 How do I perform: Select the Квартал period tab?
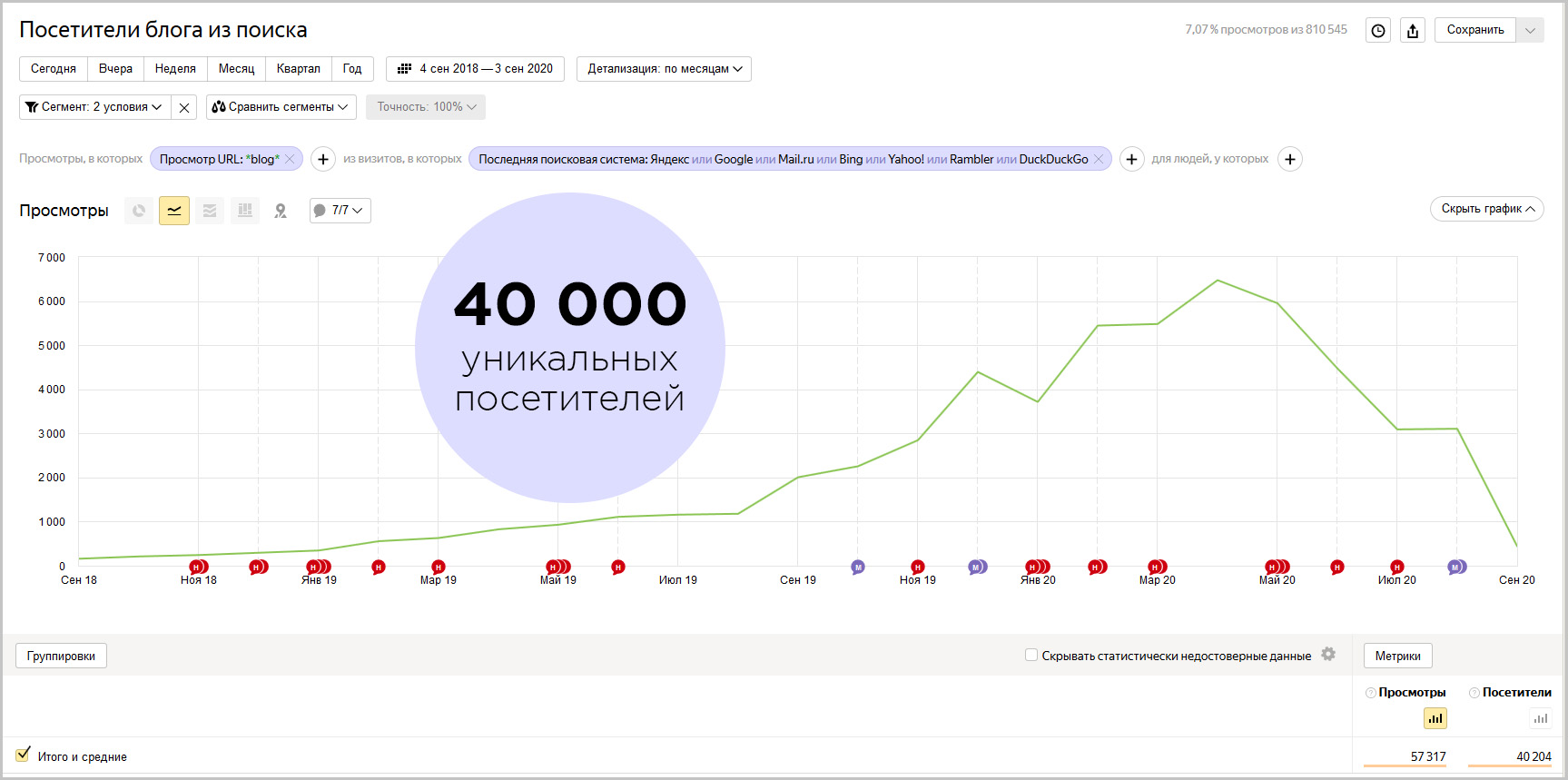point(298,69)
